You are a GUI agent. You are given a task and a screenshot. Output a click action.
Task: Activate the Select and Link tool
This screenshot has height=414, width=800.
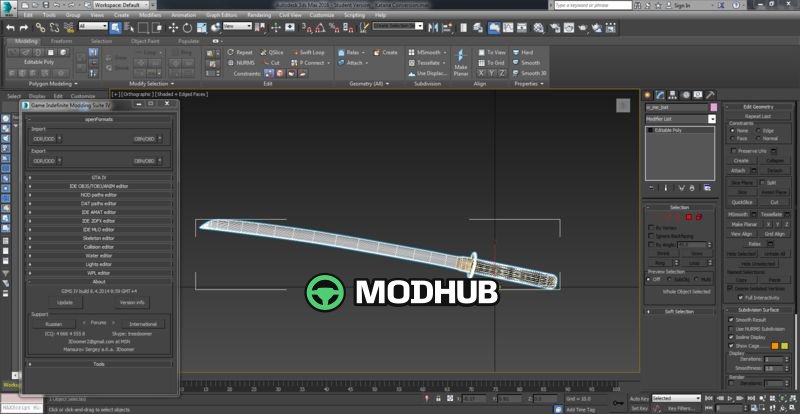click(x=42, y=28)
